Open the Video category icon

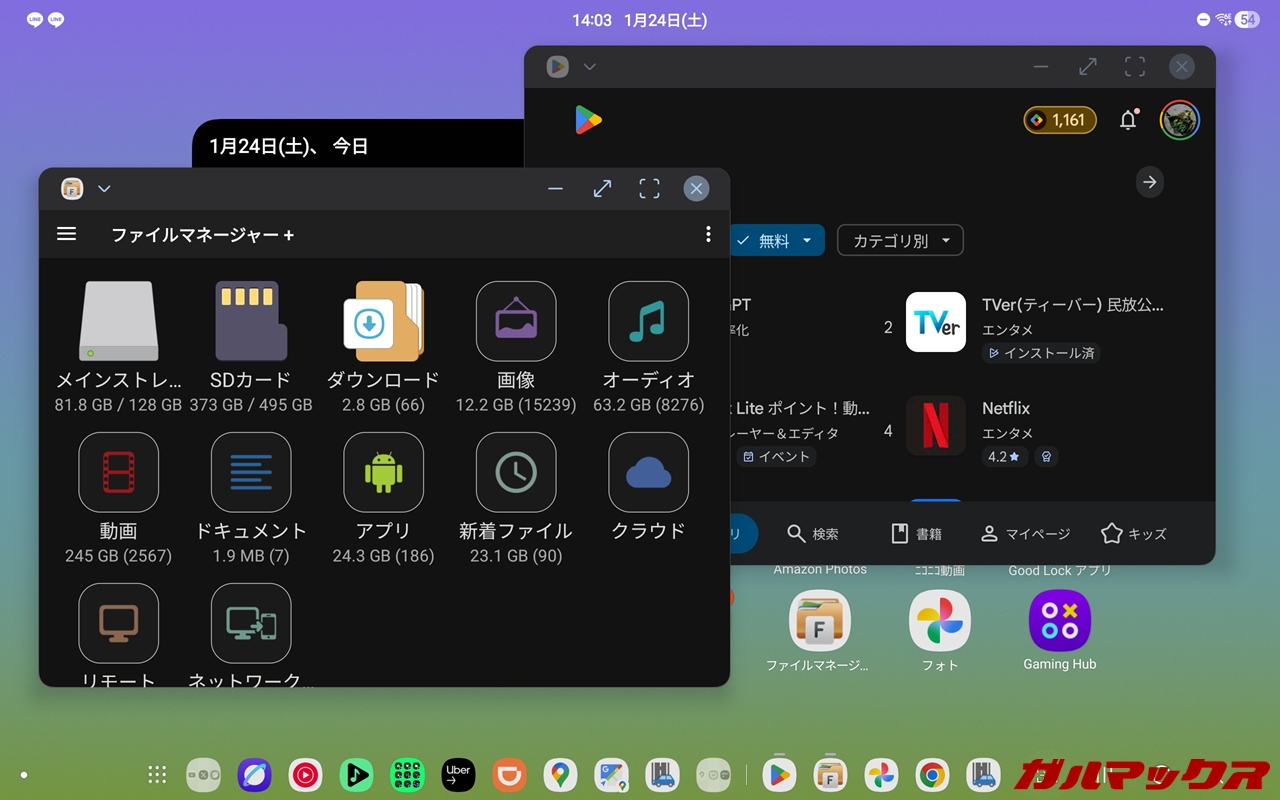[x=118, y=473]
